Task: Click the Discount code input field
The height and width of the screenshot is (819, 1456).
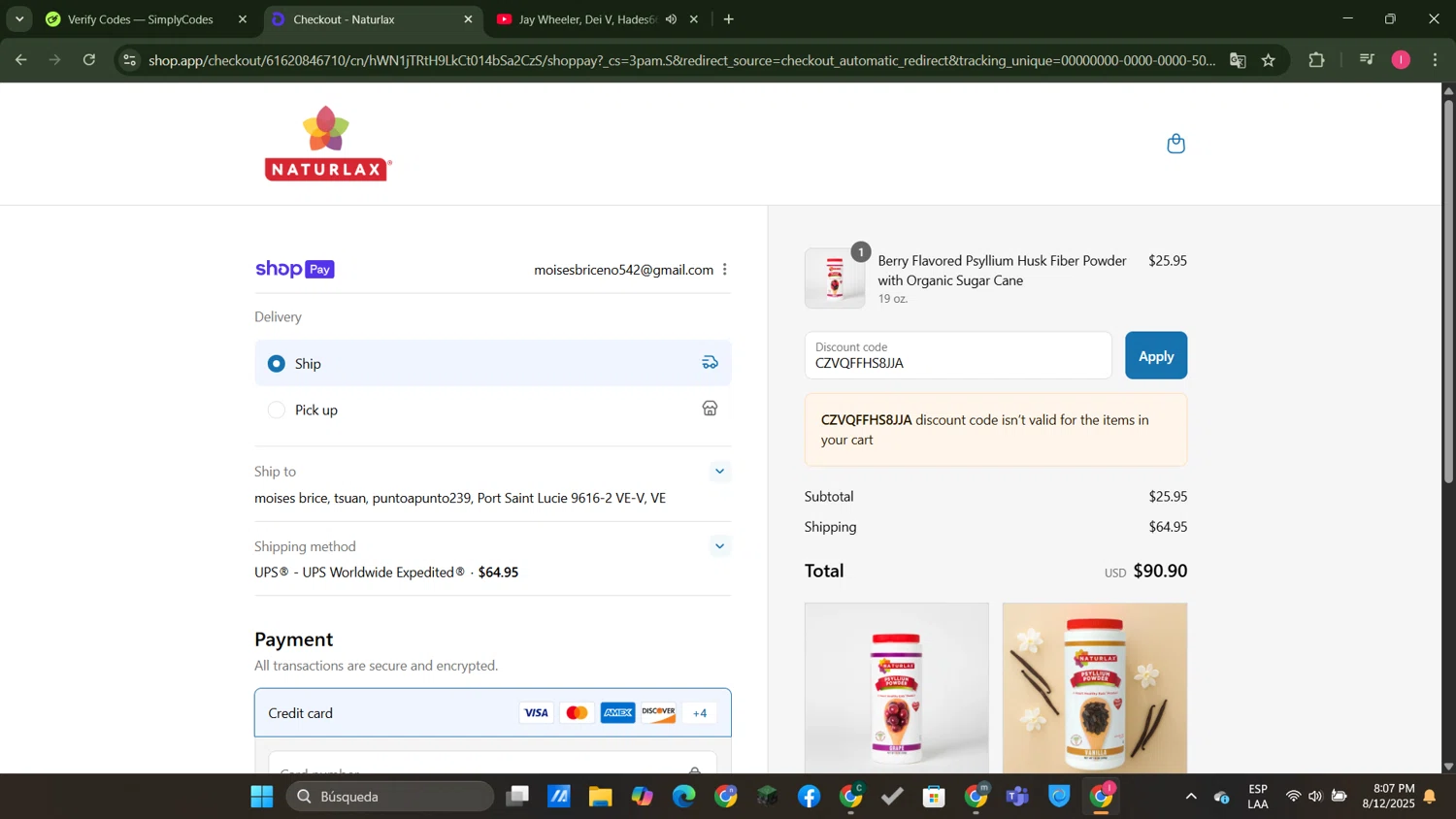Action: (x=958, y=356)
